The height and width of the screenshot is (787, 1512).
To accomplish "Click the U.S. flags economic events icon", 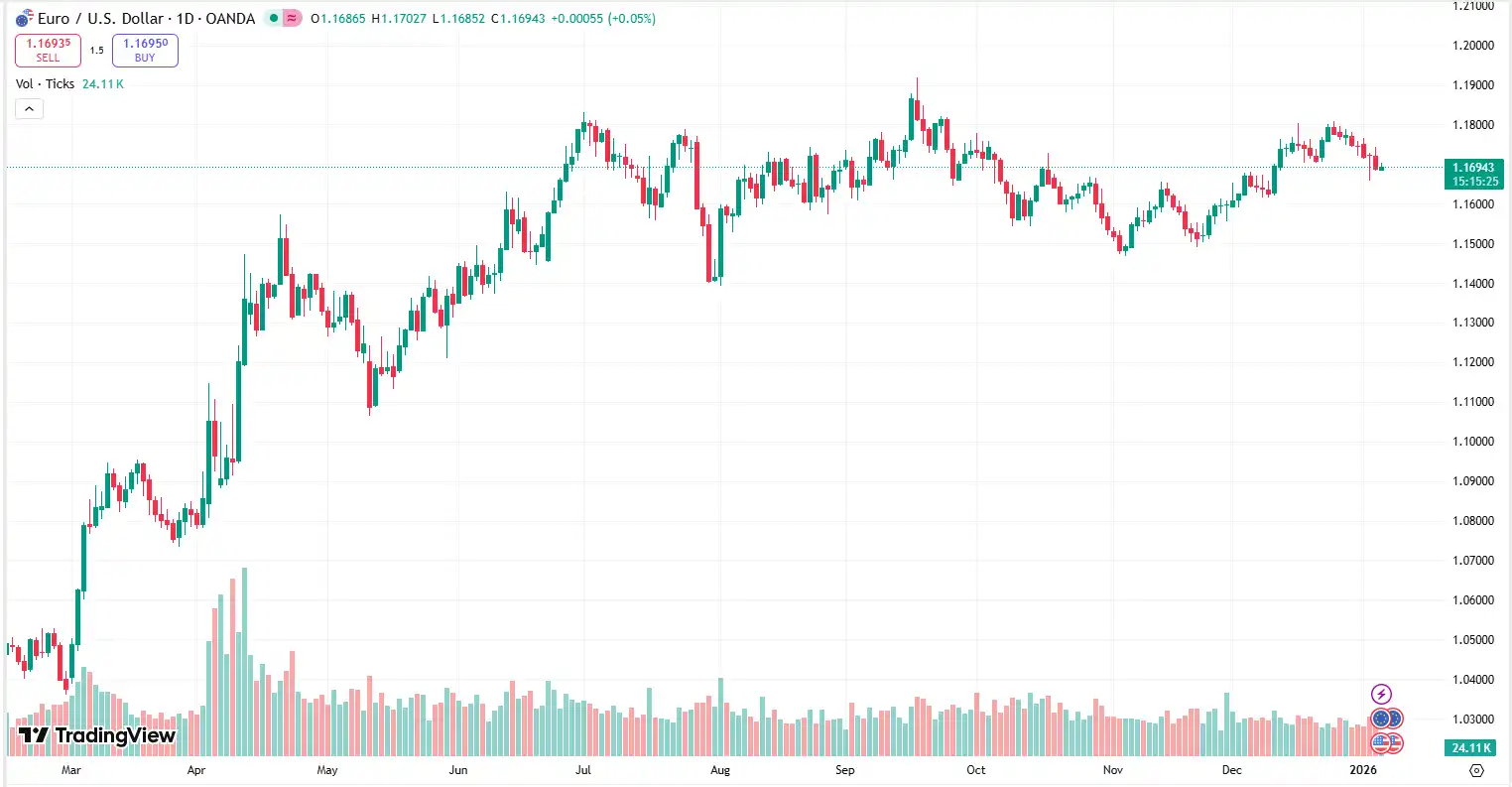I will [x=1387, y=743].
